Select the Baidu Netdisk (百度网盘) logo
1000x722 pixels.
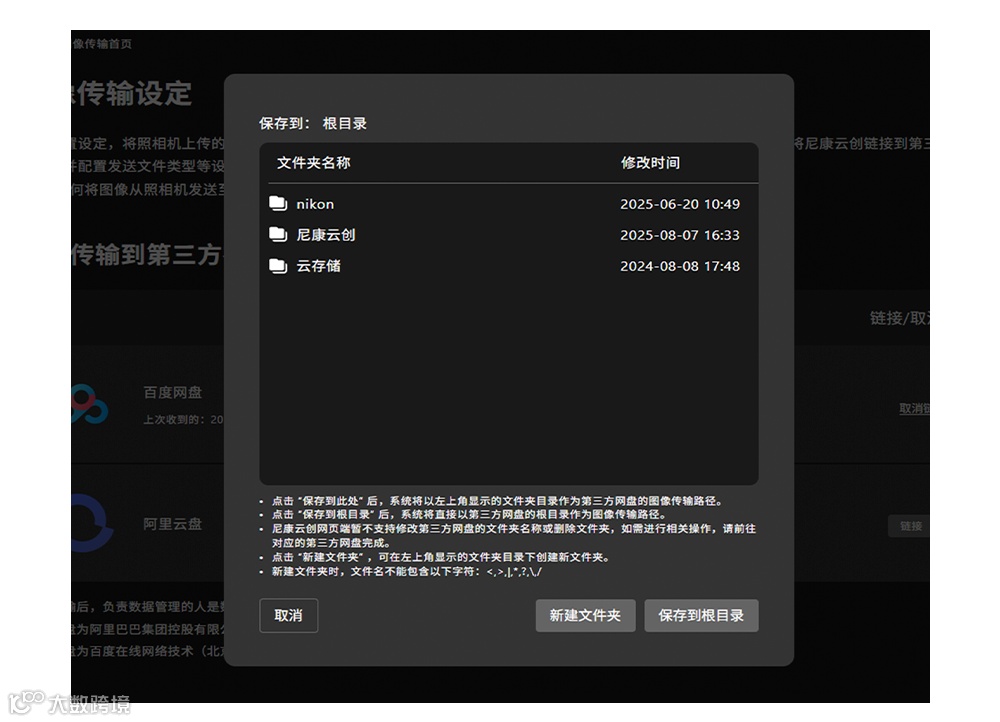point(90,404)
